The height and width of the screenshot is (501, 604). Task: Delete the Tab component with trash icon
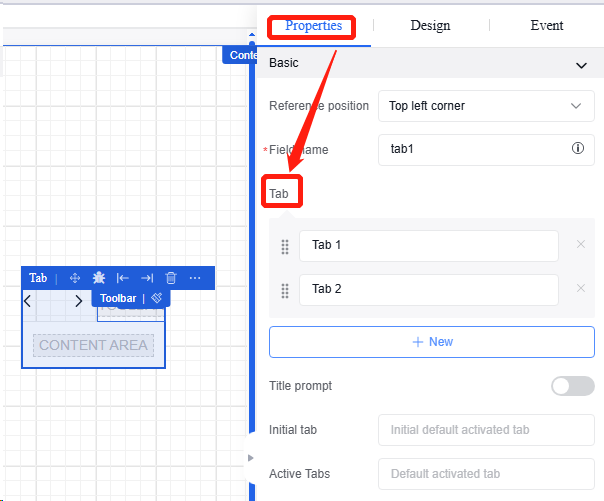pyautogui.click(x=171, y=278)
